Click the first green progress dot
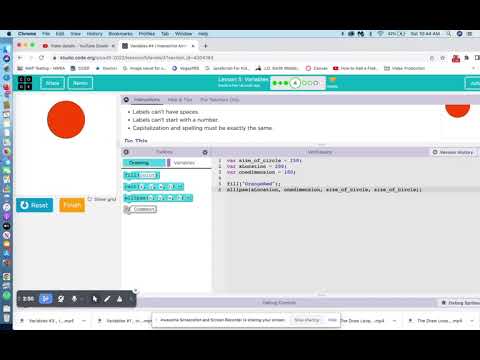The height and width of the screenshot is (360, 480). point(275,83)
